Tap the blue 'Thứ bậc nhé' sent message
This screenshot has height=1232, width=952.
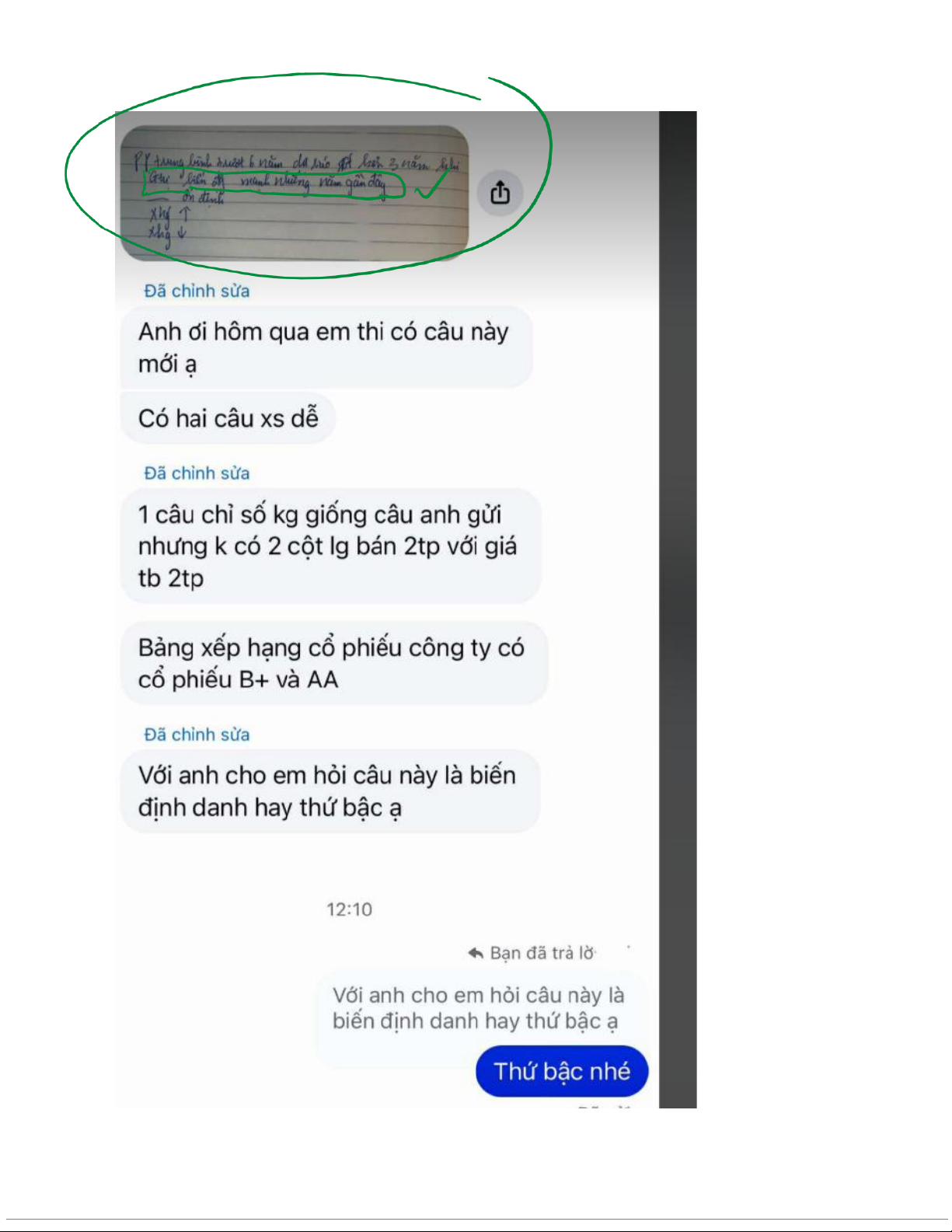click(562, 1071)
